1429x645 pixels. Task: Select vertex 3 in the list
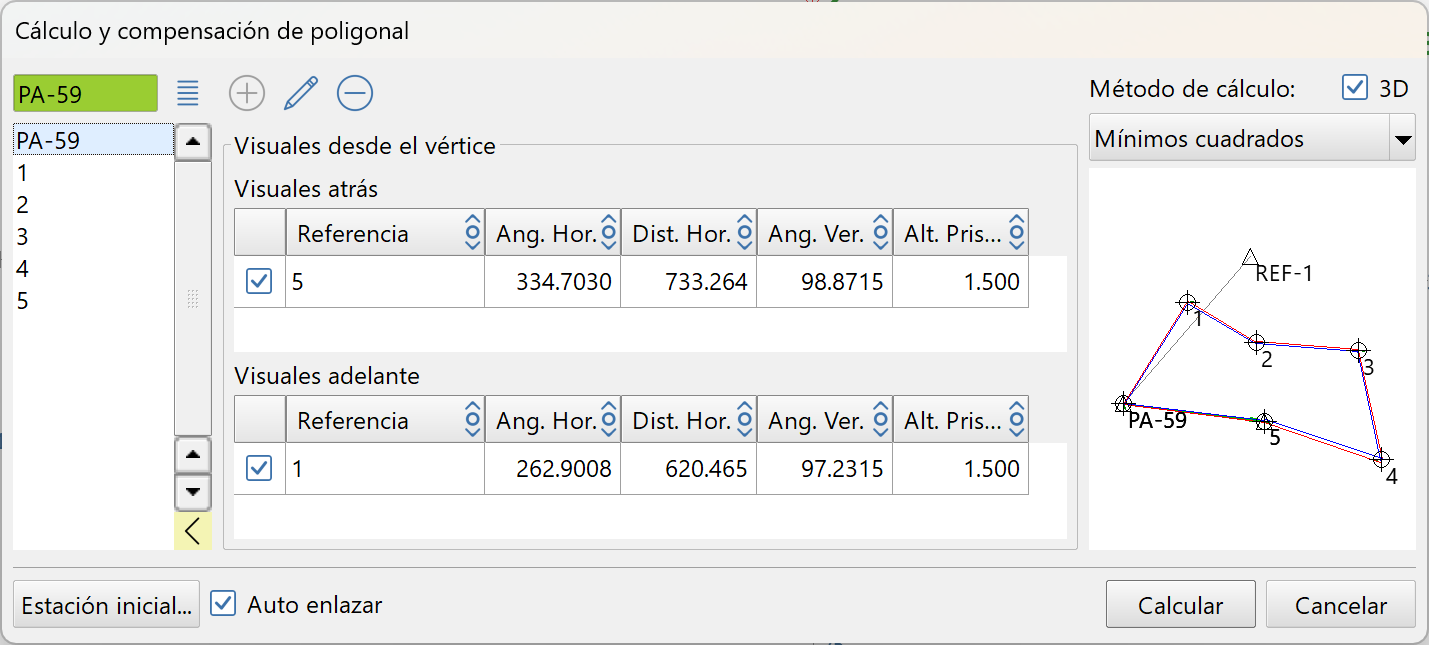coord(23,237)
